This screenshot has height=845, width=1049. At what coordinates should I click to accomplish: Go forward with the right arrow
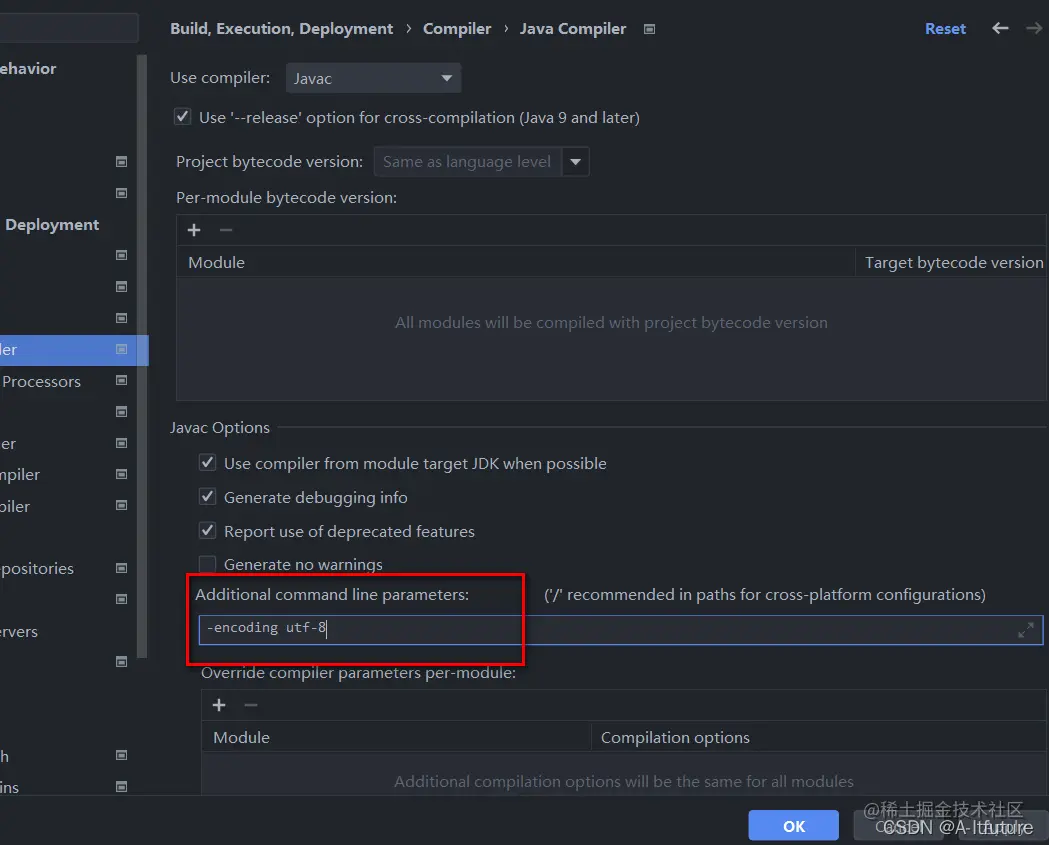pos(1034,28)
